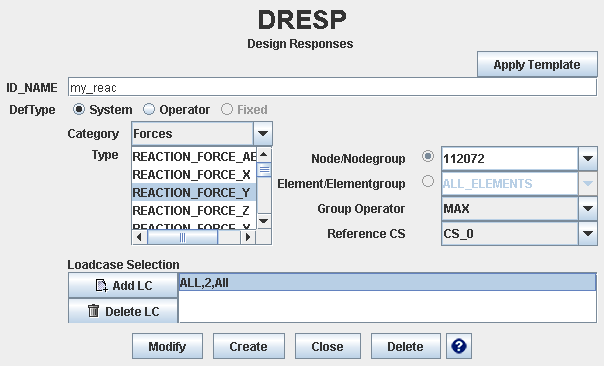
Task: Select the Node/Nodegroup radio button
Action: 428,156
